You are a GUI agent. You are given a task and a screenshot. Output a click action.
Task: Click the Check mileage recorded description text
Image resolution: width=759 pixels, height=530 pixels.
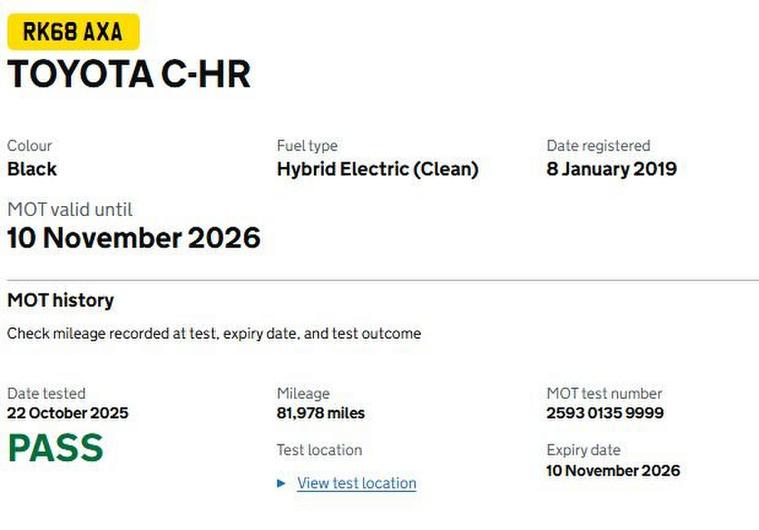214,333
